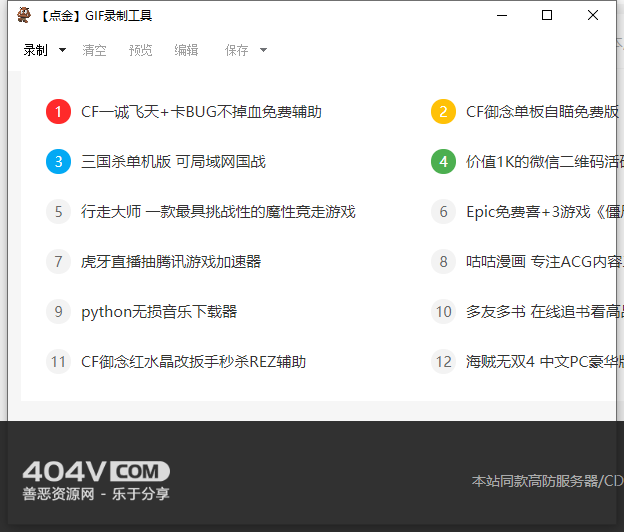Click the 预览 toolbar item

click(x=140, y=50)
